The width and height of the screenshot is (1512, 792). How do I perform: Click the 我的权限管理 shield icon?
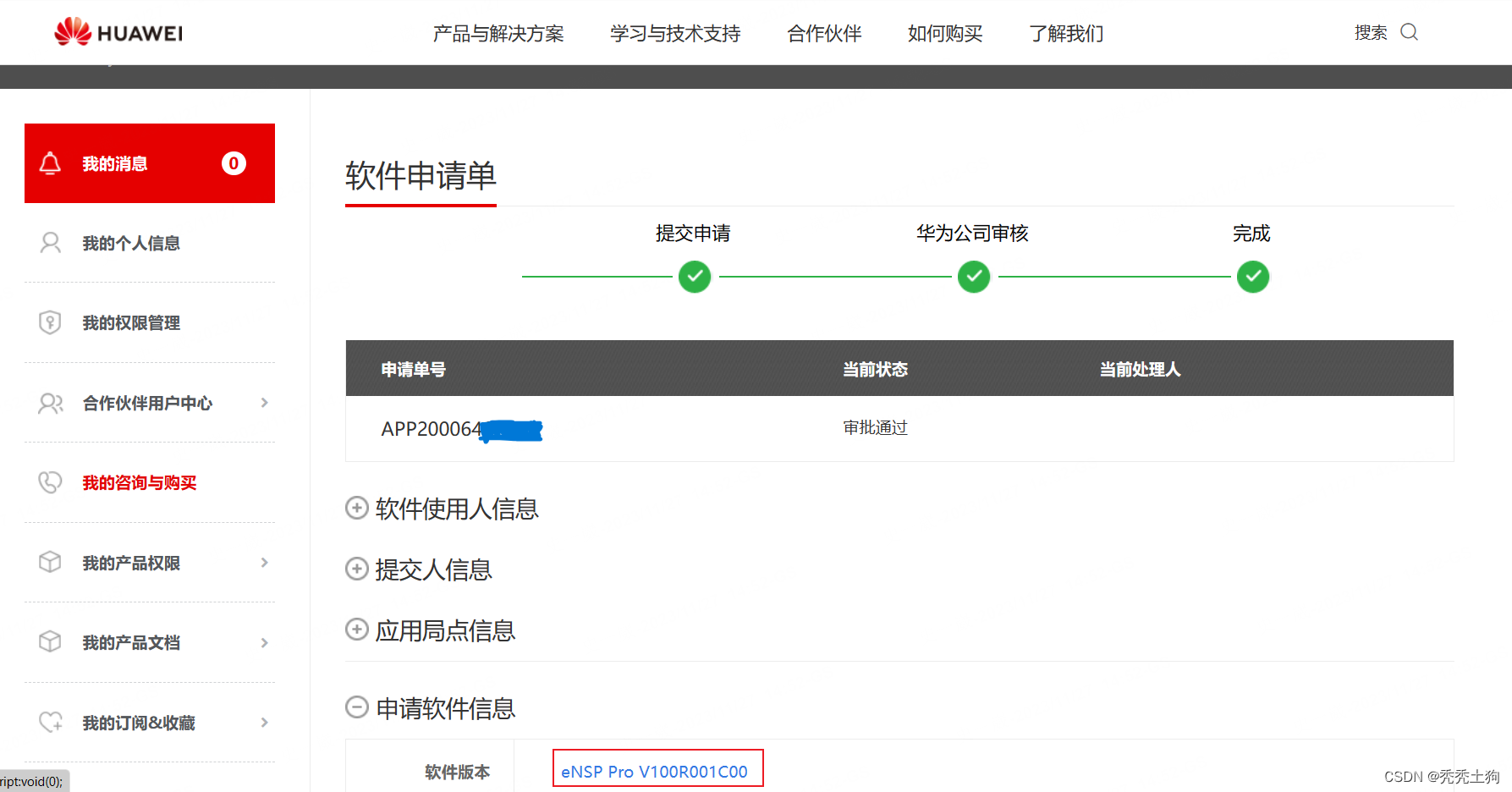(x=51, y=322)
